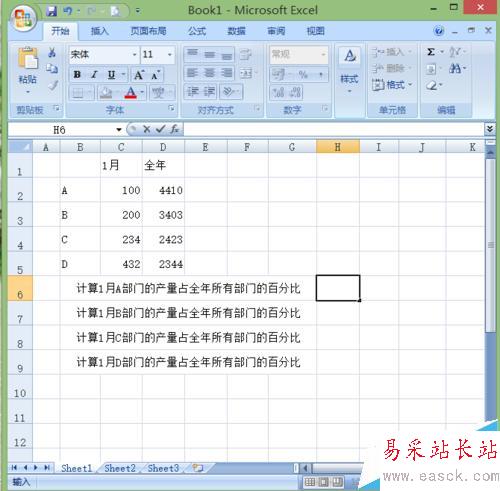500x491 pixels.
Task: Switch to the View tab
Action: click(x=315, y=31)
